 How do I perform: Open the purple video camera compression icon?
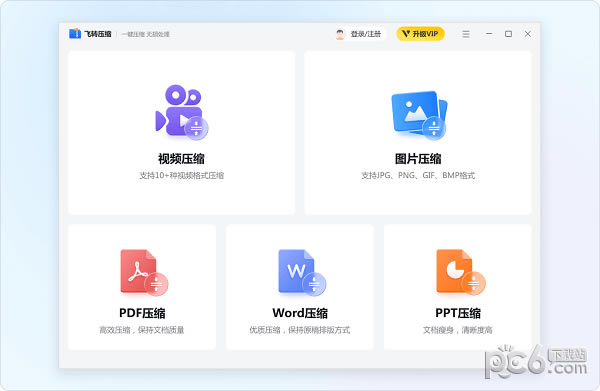[182, 112]
